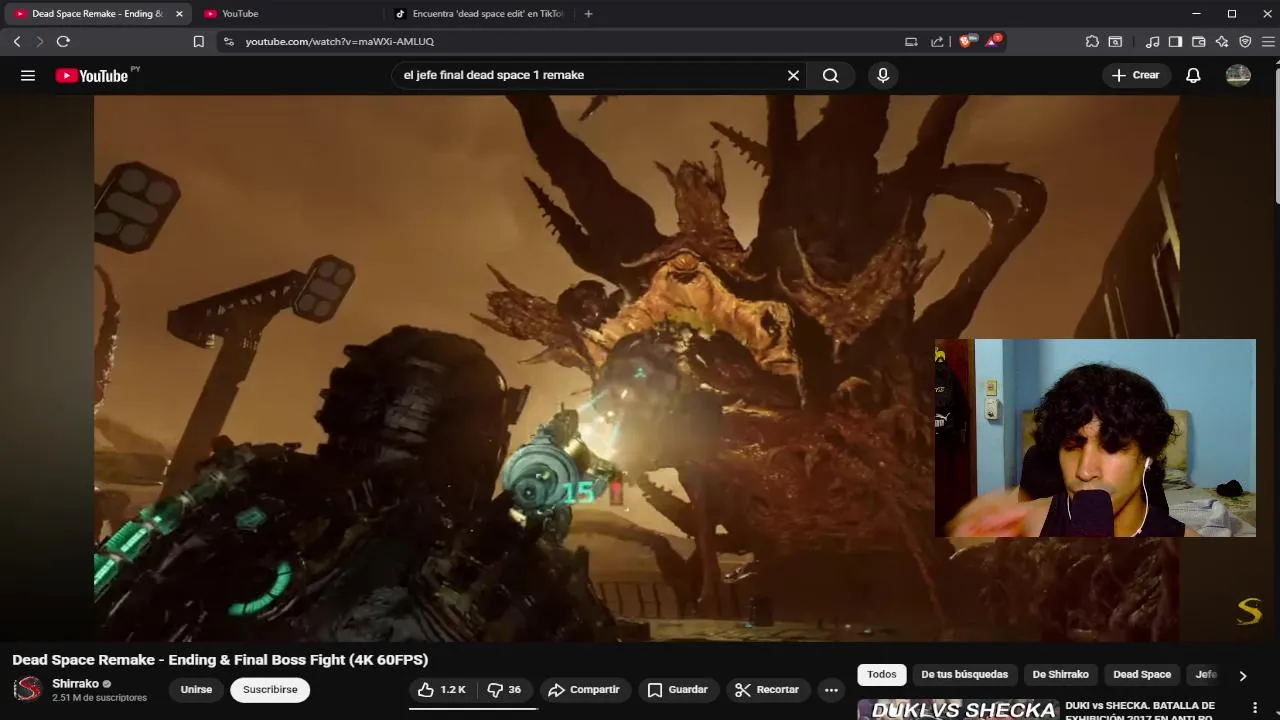Open the YouTube hamburger guide menu
The width and height of the screenshot is (1280, 720).
[28, 75]
